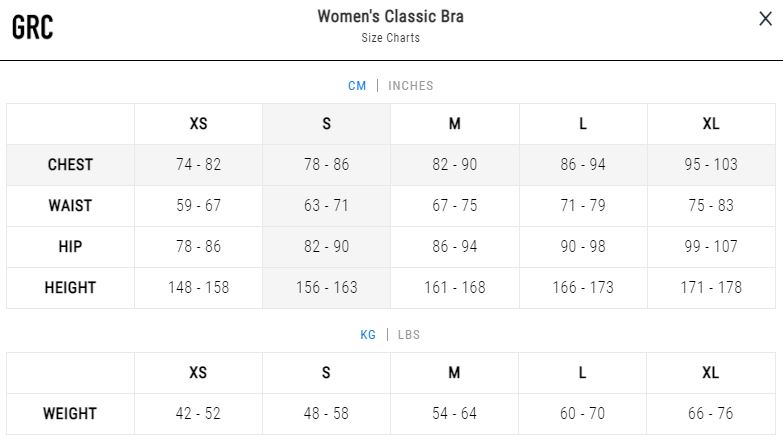Click the weight value 54 - 64 cell
The image size is (783, 447).
[x=454, y=414]
